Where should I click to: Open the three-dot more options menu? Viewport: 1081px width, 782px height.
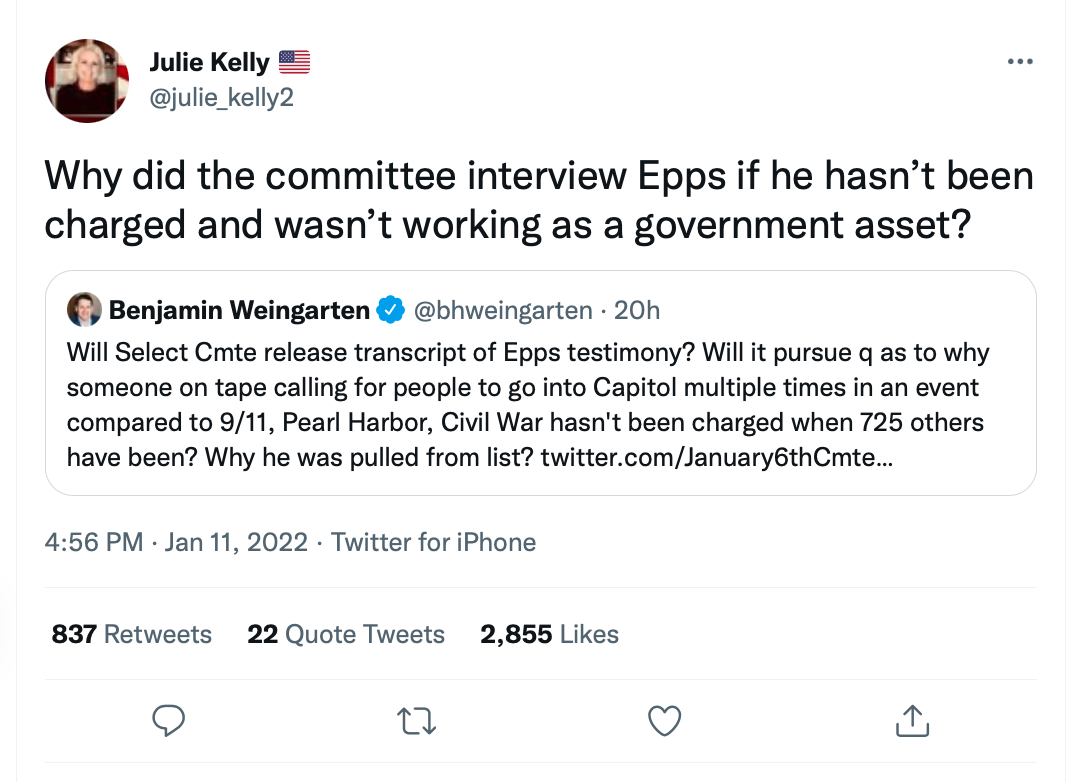pos(1019,62)
